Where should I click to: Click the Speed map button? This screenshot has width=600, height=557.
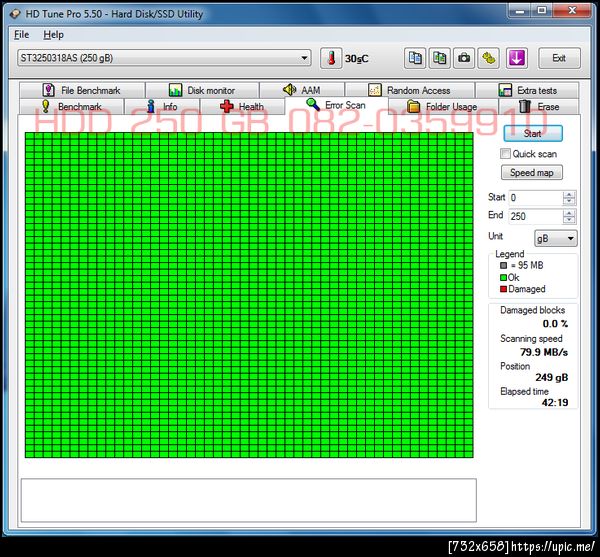(532, 173)
